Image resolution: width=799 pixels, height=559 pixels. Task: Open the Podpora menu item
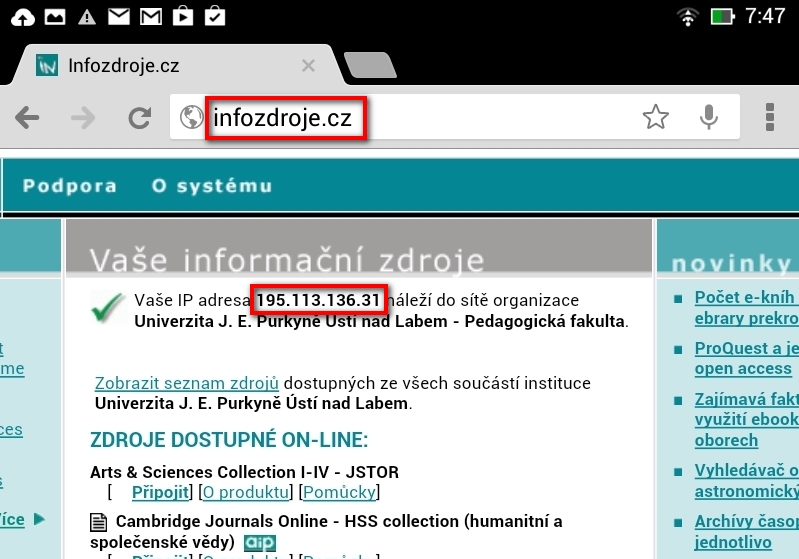(70, 186)
